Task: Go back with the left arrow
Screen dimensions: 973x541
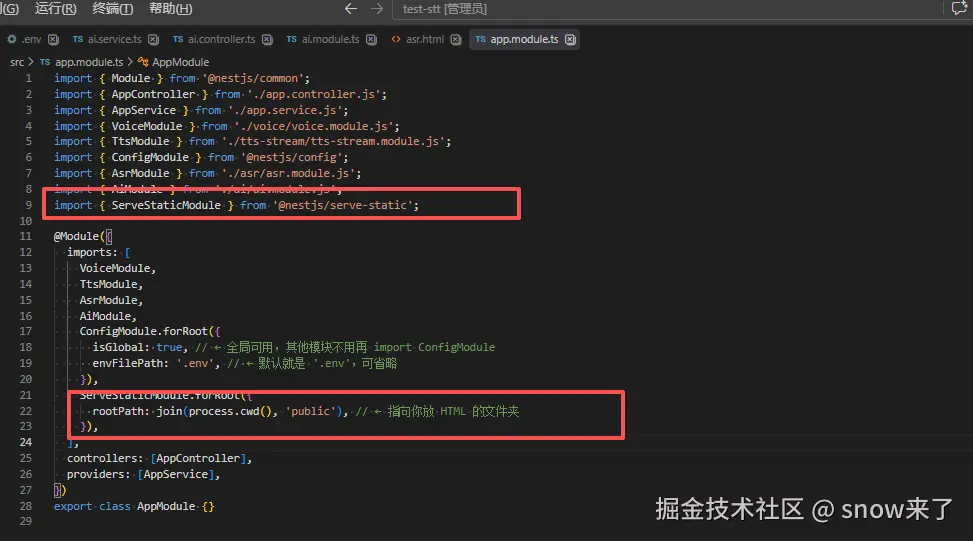Action: 351,9
